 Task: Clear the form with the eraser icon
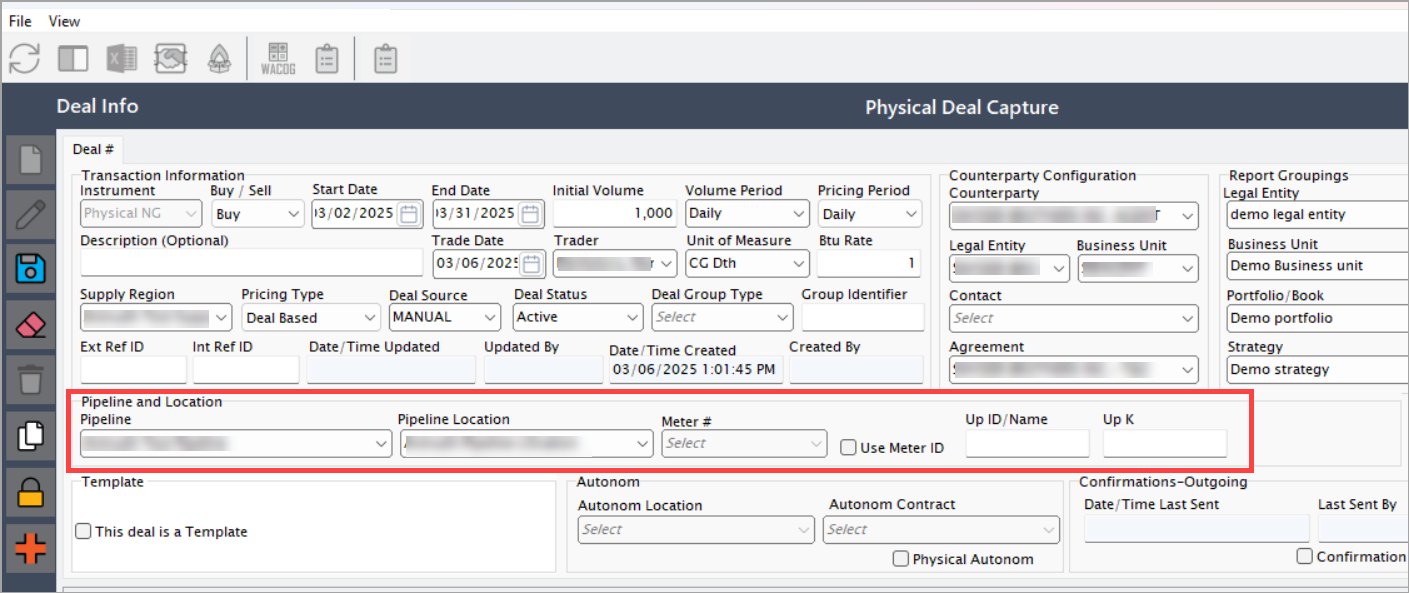click(31, 324)
